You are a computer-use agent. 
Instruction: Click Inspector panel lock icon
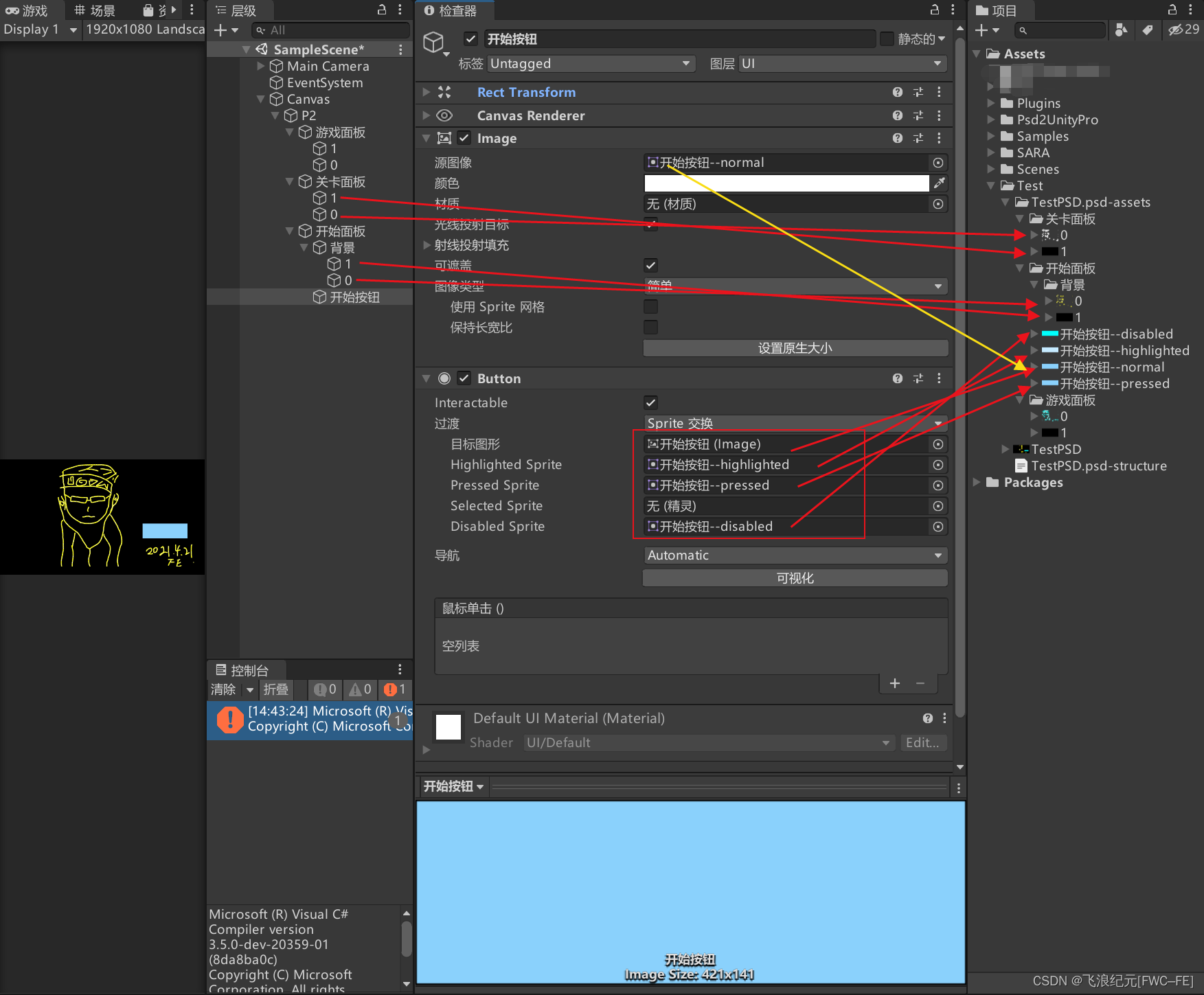click(x=935, y=10)
